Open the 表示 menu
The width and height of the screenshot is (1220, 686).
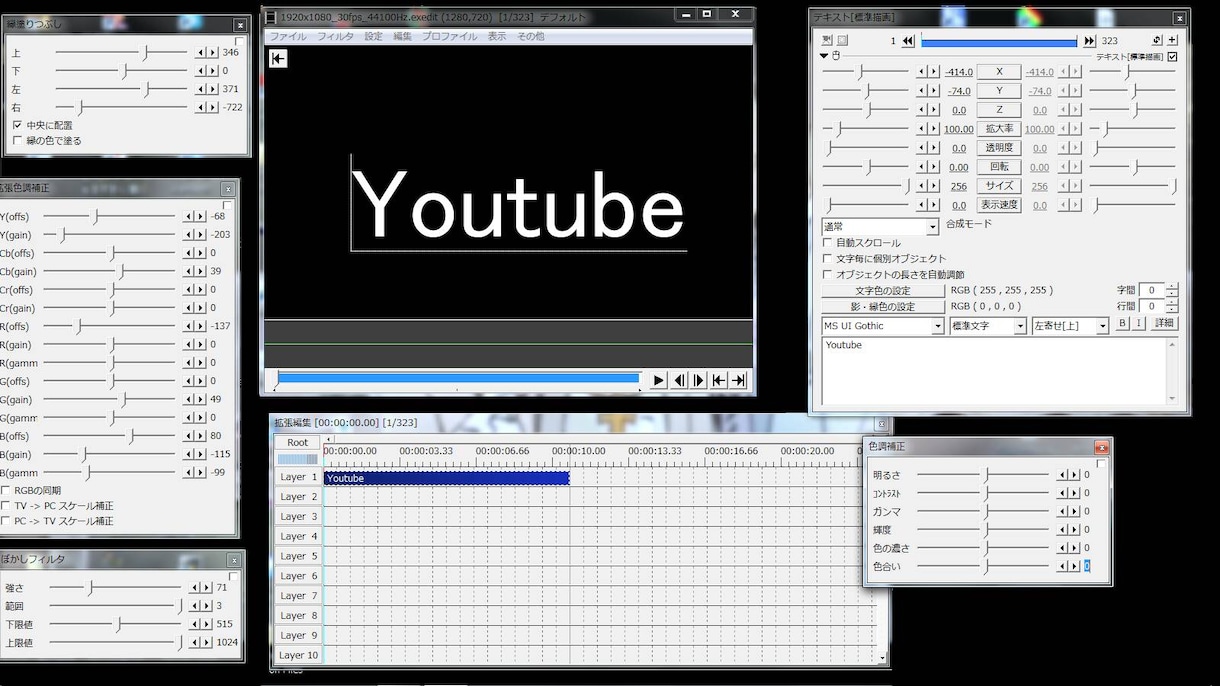(x=497, y=36)
